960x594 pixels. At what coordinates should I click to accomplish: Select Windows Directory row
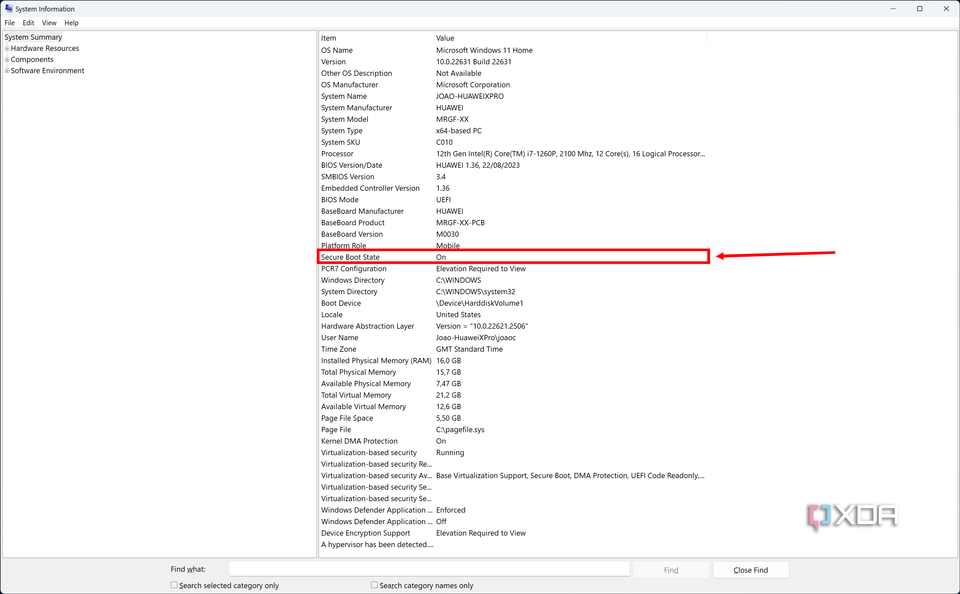[513, 280]
